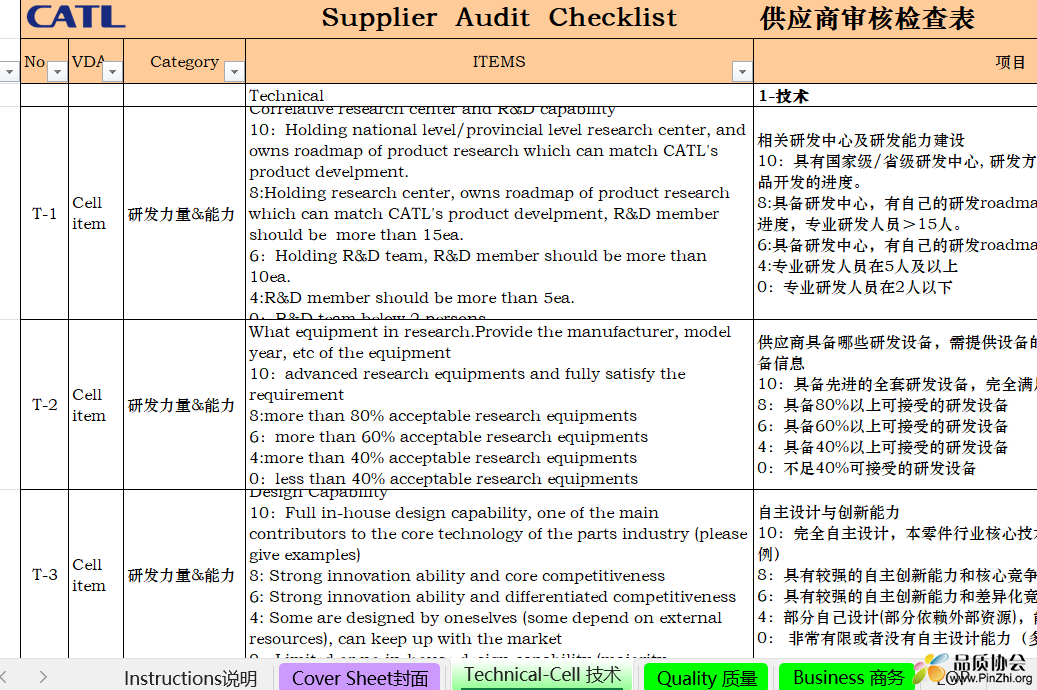Select the What equipment in research cell
The height and width of the screenshot is (690, 1037).
[x=499, y=404]
